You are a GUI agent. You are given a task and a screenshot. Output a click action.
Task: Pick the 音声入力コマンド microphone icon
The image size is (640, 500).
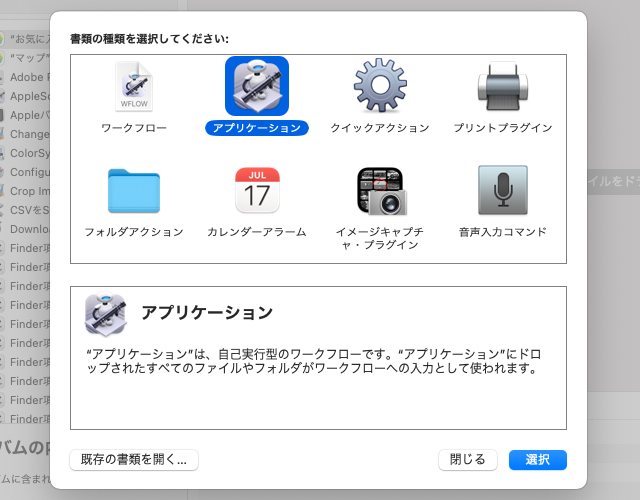(x=502, y=190)
